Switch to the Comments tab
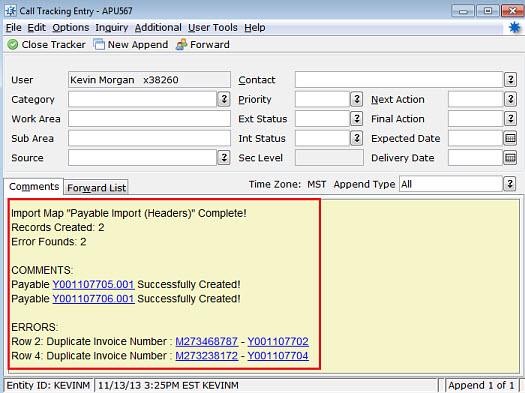The width and height of the screenshot is (525, 393). tap(34, 186)
